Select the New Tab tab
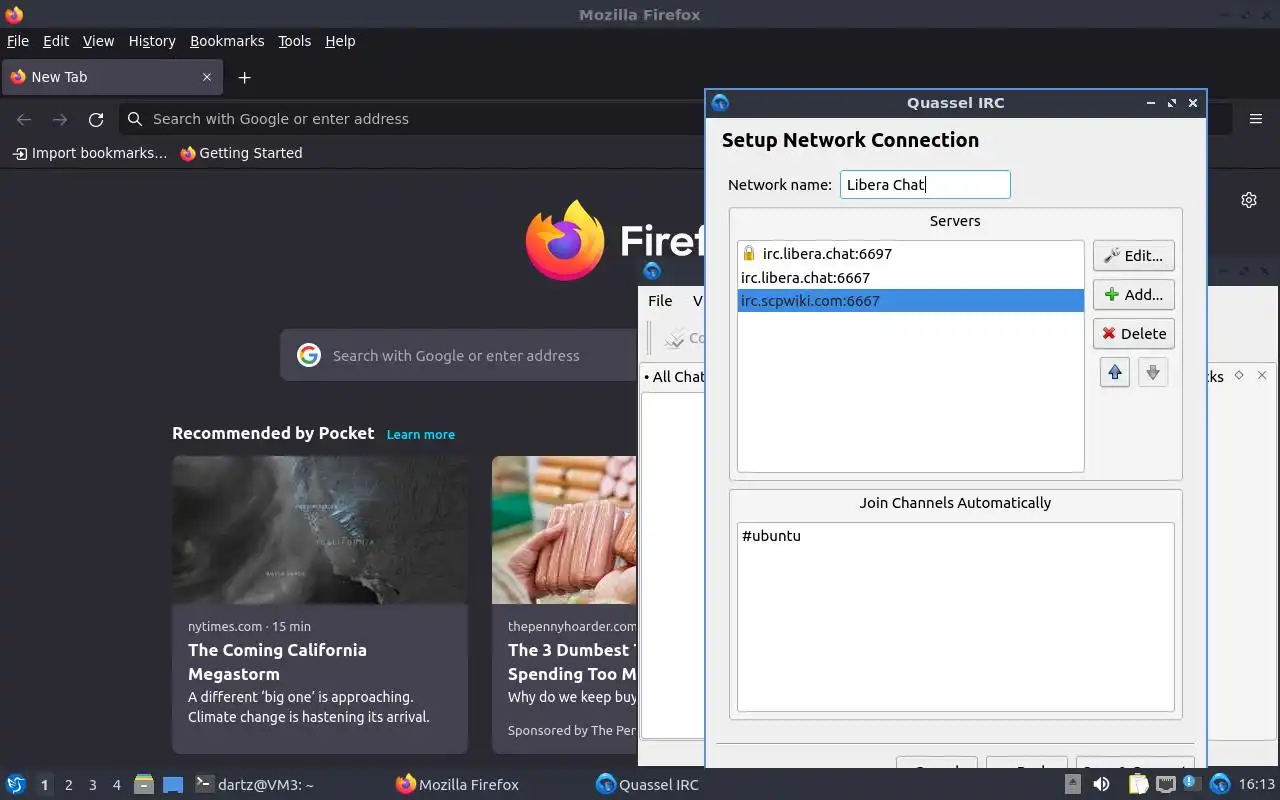1280x800 pixels. (x=111, y=77)
